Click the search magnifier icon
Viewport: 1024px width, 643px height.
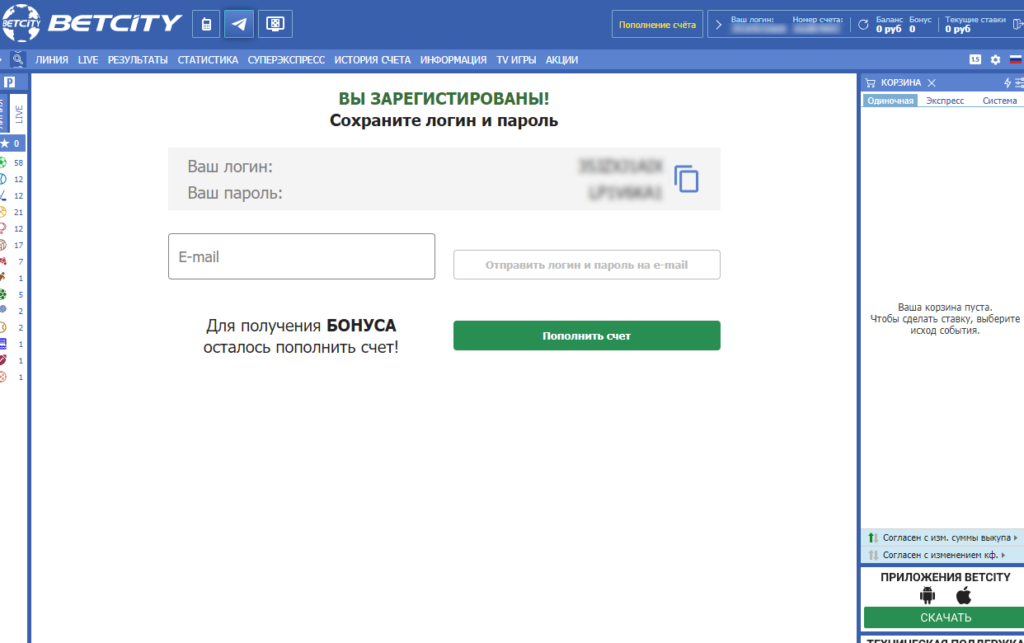(18, 59)
